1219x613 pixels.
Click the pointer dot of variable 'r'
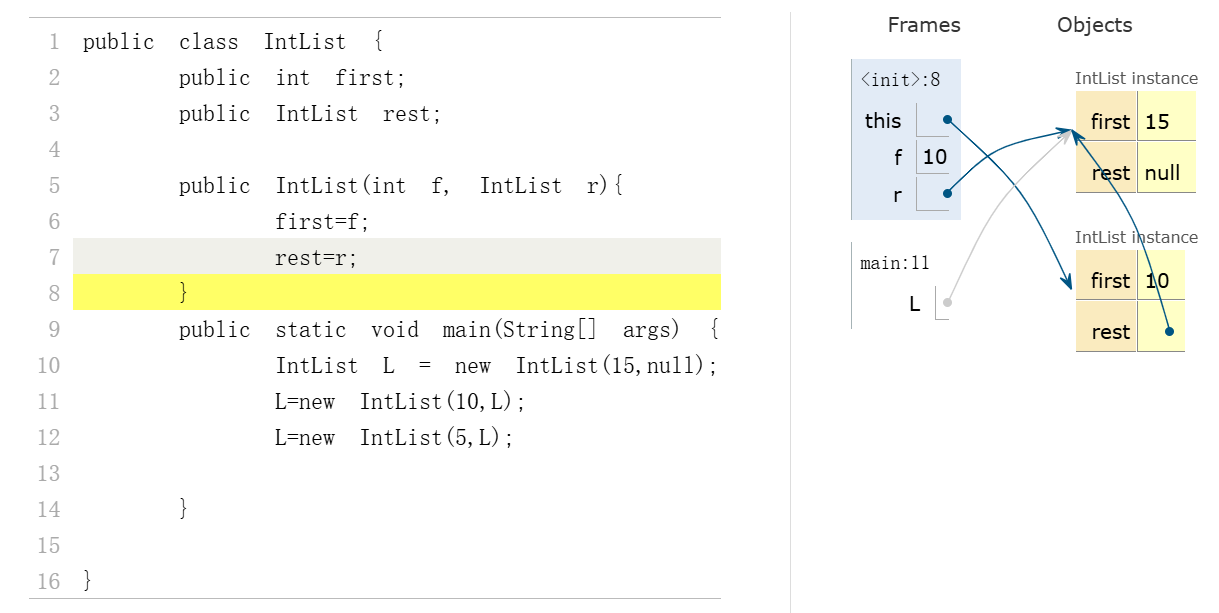[x=947, y=194]
